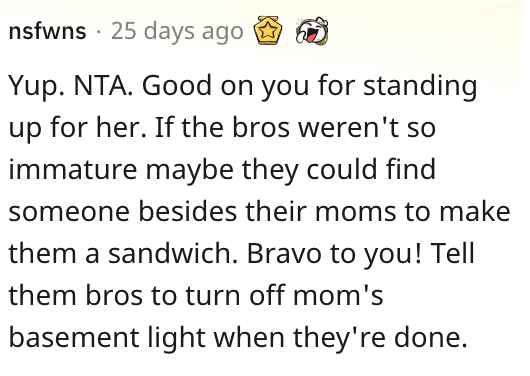
Task: Click the word "mom's" in the sixth line
Action: pyautogui.click(x=338, y=296)
